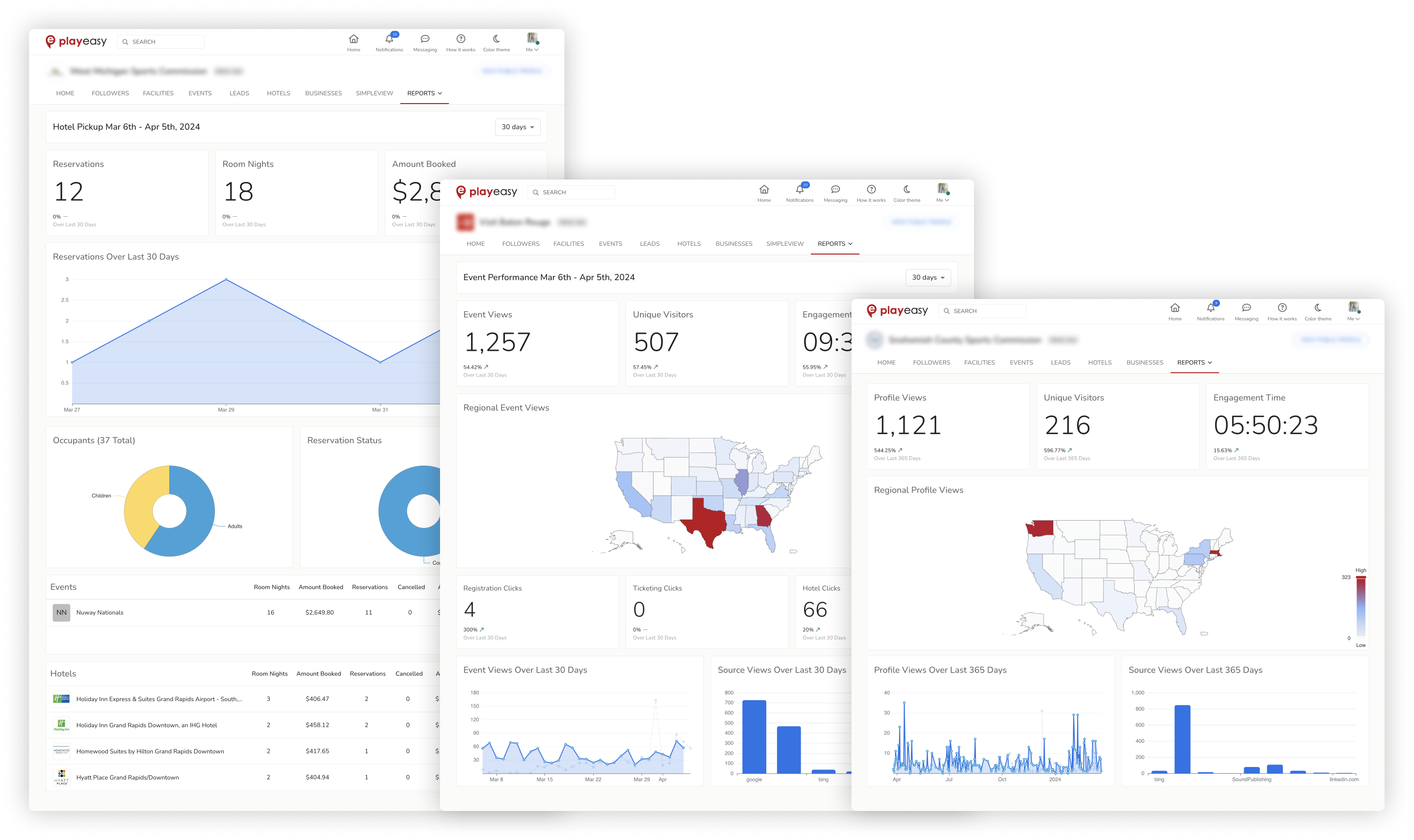Click search field in Hotel Pickup window
The image size is (1414, 840).
coord(161,42)
